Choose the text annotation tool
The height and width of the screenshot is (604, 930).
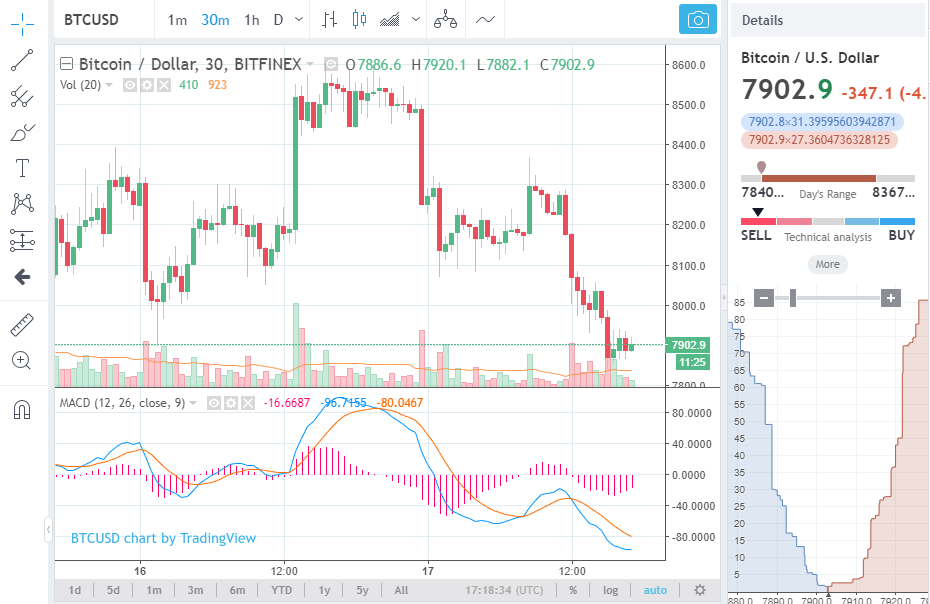tap(22, 167)
